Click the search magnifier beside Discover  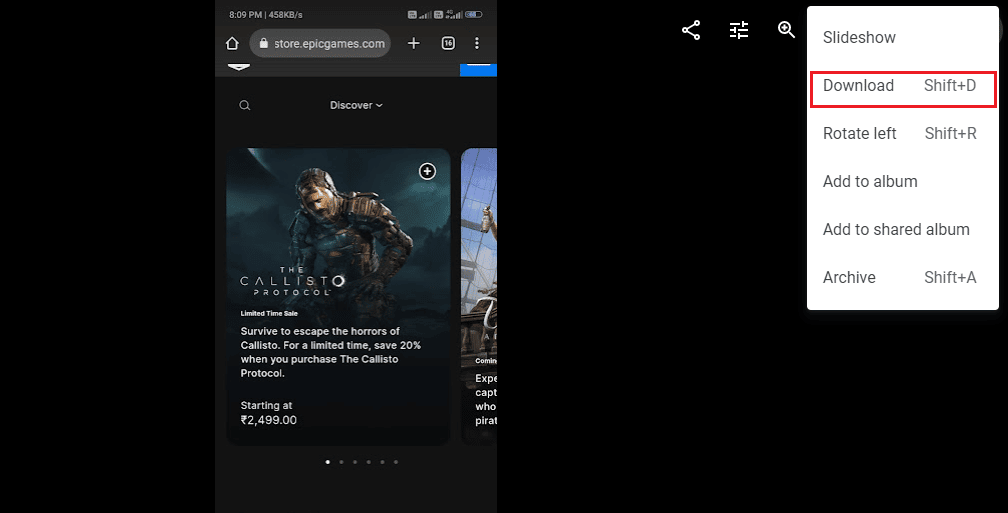click(245, 105)
